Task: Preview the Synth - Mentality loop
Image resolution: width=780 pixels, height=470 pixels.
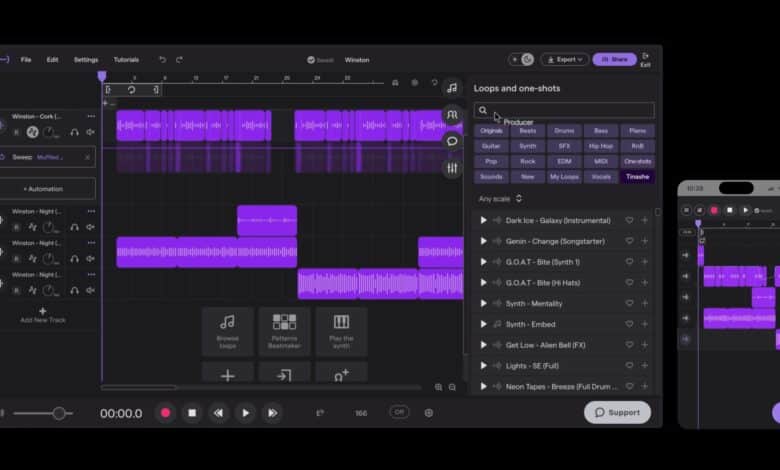Action: click(483, 303)
